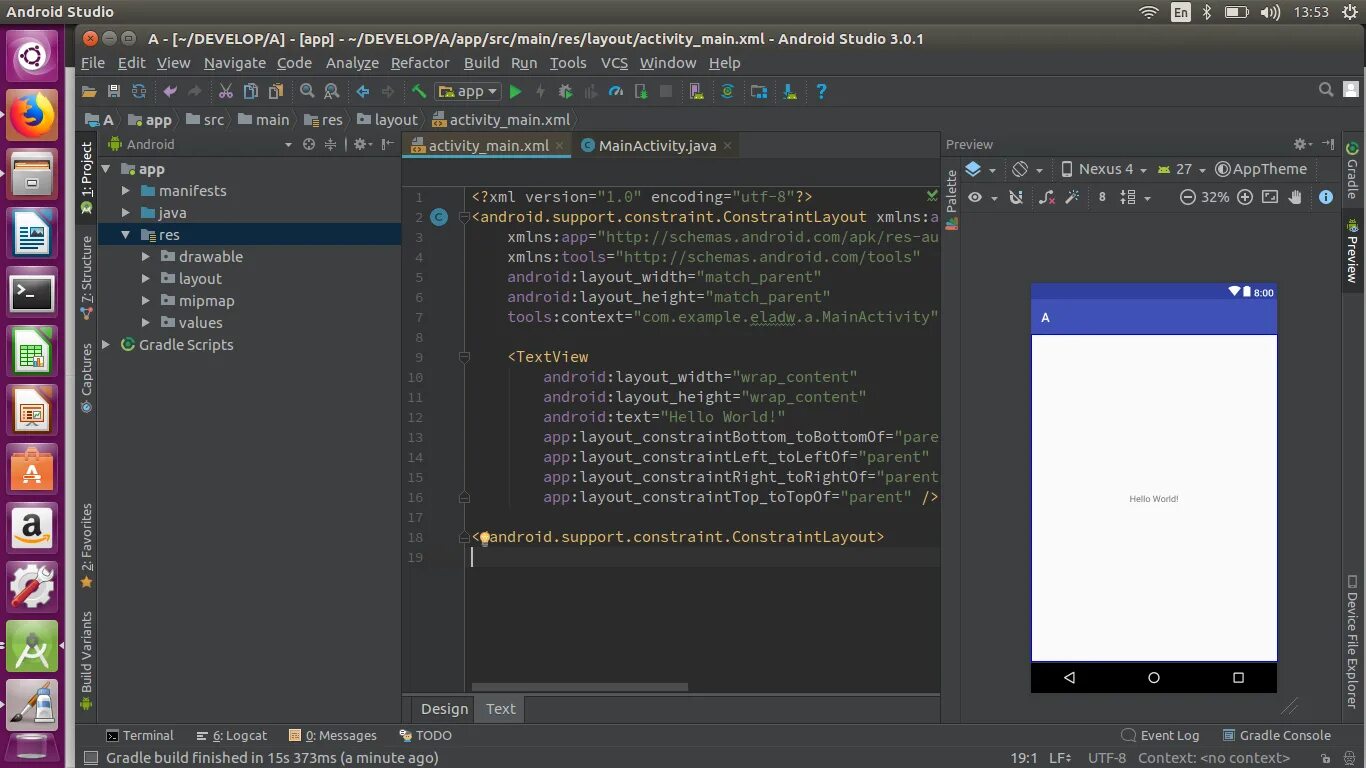Expand the manifests folder
1366x768 pixels.
(126, 191)
